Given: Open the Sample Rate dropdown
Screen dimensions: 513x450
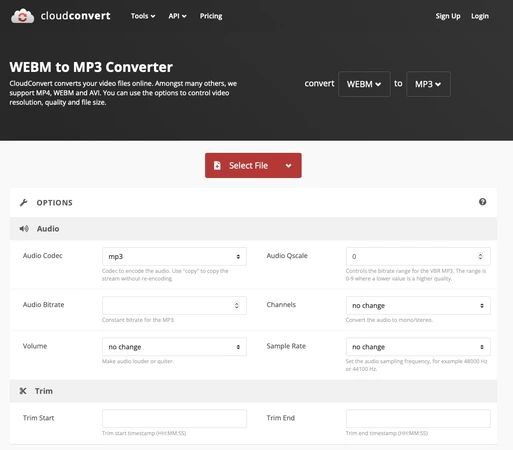Looking at the screenshot, I should [x=418, y=347].
